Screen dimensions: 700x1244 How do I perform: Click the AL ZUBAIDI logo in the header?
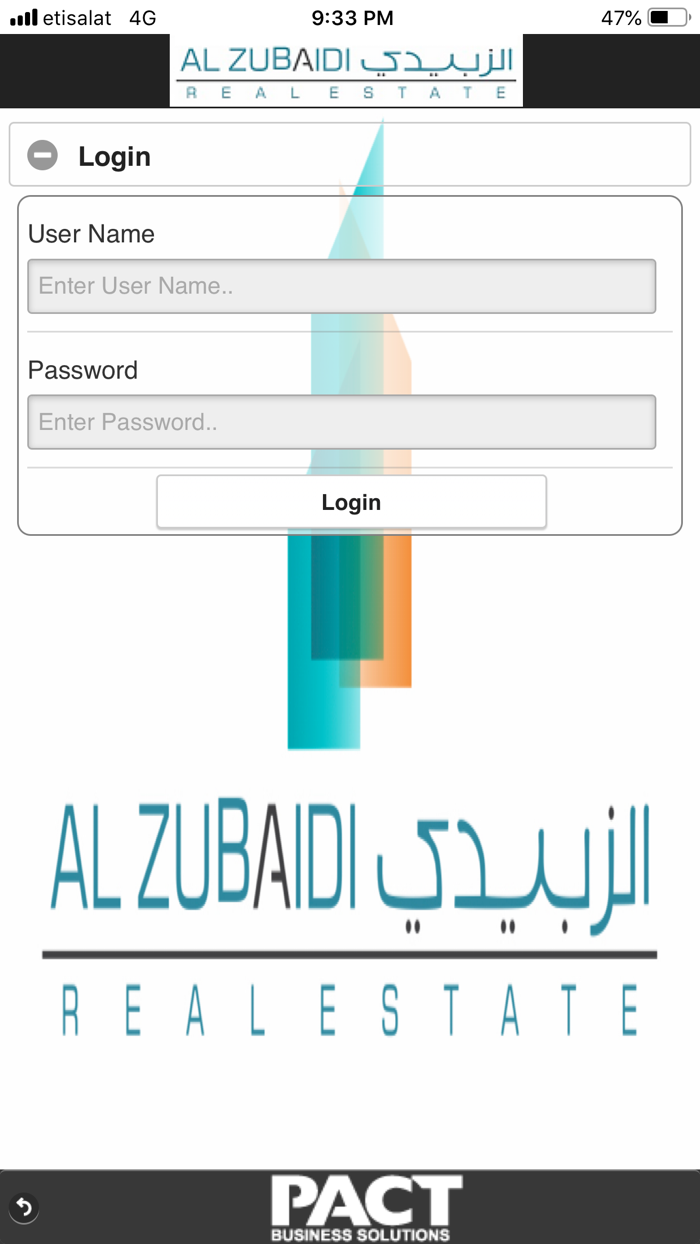[346, 70]
